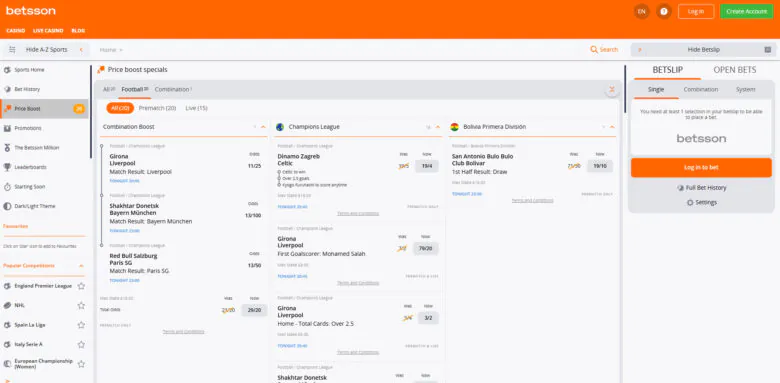Click the Search magnifier icon
Image resolution: width=780 pixels, height=383 pixels.
593,49
